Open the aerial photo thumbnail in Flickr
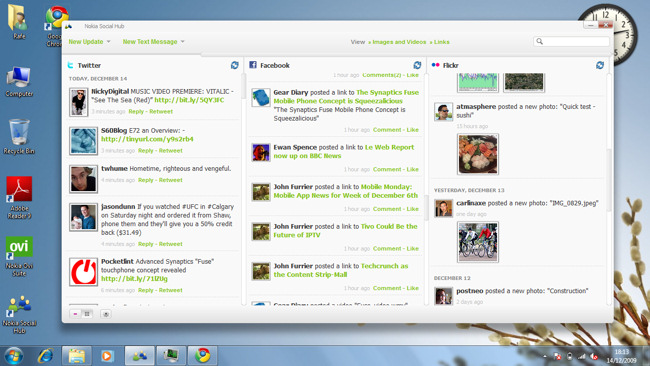 [x=524, y=82]
